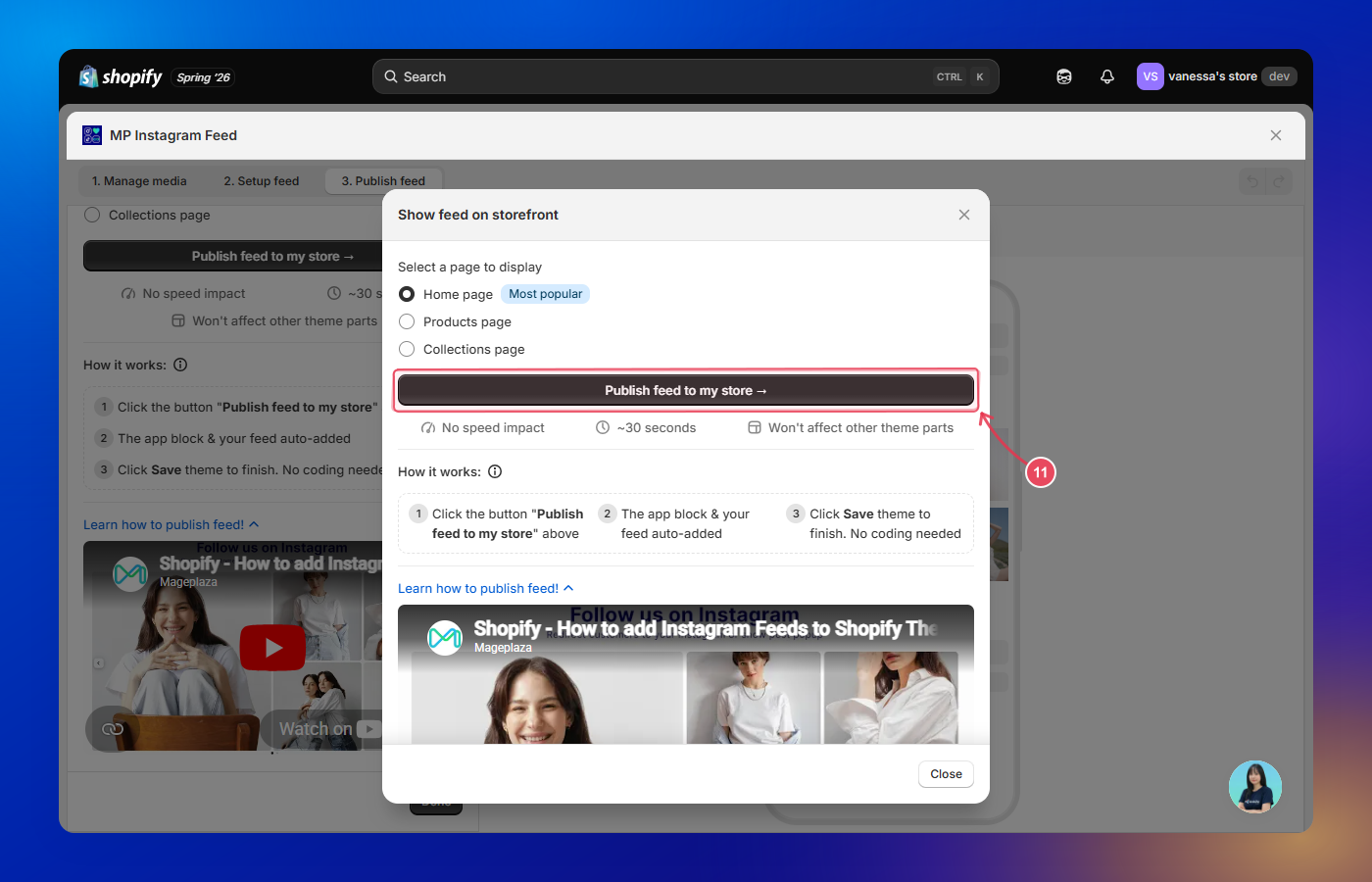1372x882 pixels.
Task: Click Publish feed to my store in the dialog
Action: click(686, 390)
